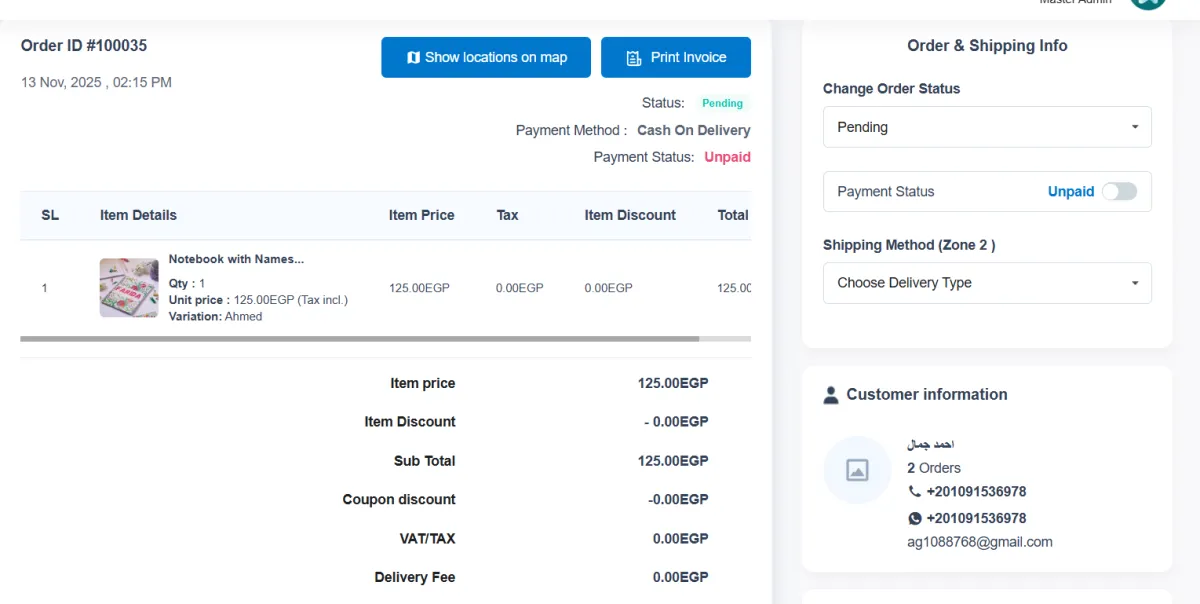Open the Change Order Status dropdown
1200x604 pixels.
point(987,127)
